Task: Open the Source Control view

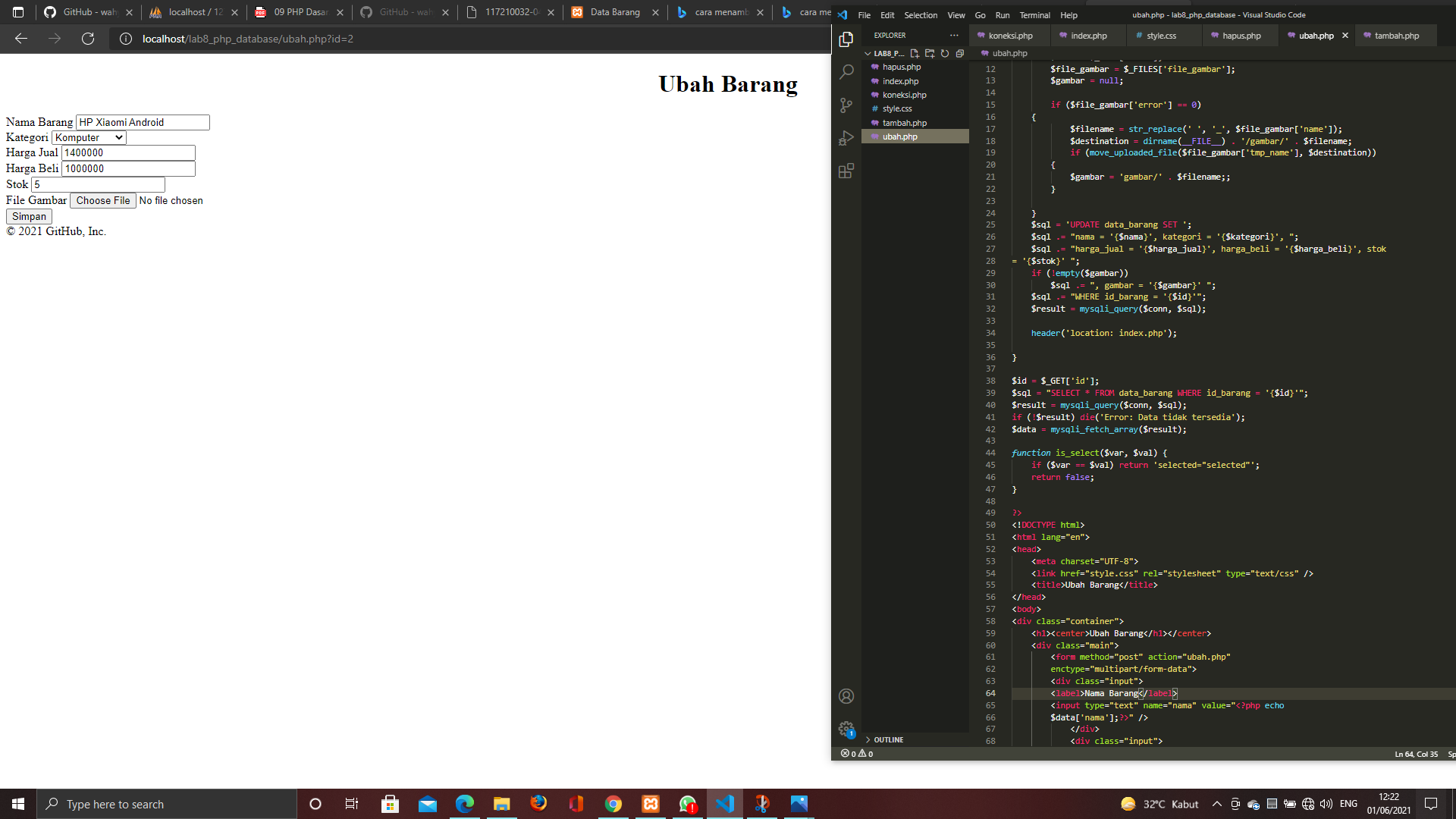Action: click(846, 105)
